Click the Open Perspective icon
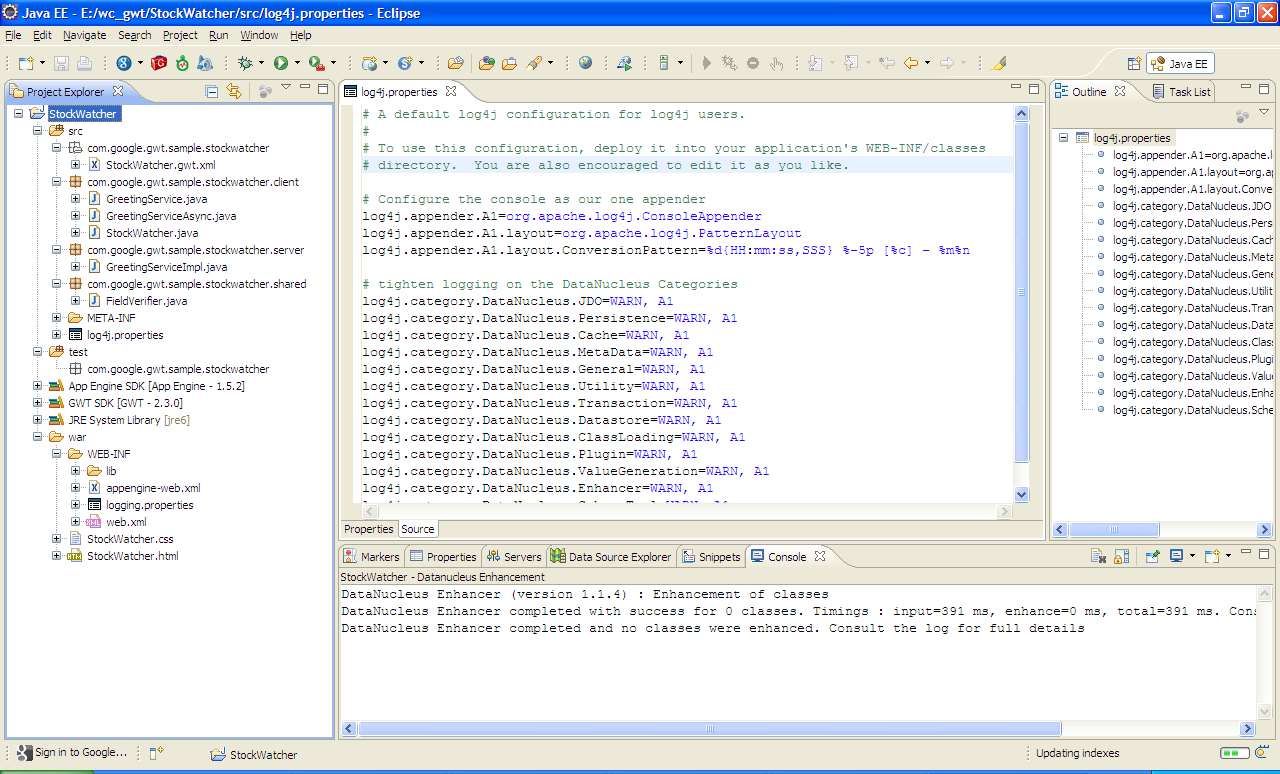This screenshot has height=774, width=1280. coord(1134,63)
